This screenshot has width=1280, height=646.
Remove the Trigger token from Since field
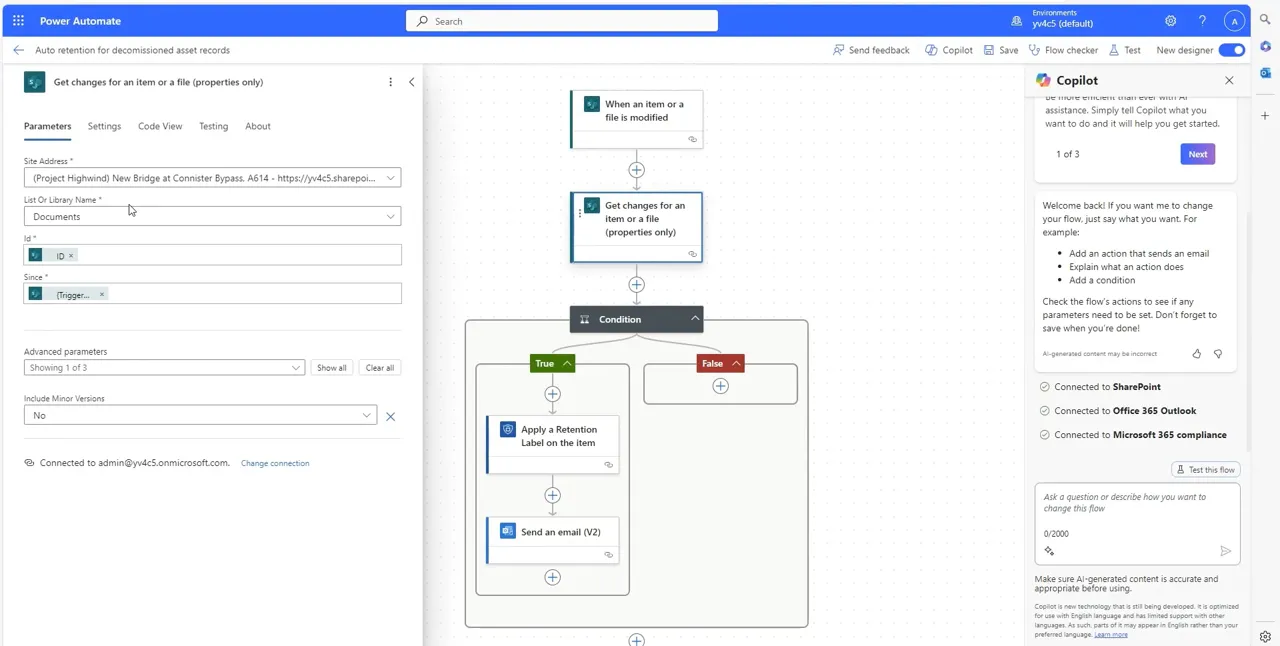[x=102, y=294]
